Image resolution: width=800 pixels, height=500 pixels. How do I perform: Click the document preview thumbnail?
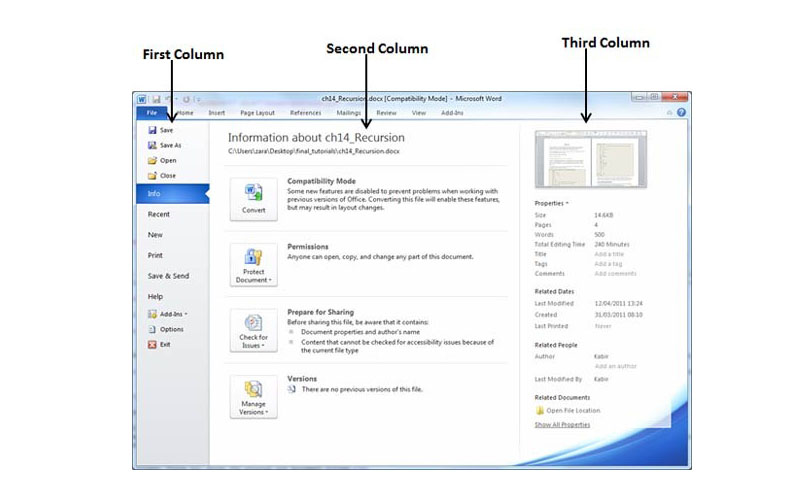click(590, 159)
